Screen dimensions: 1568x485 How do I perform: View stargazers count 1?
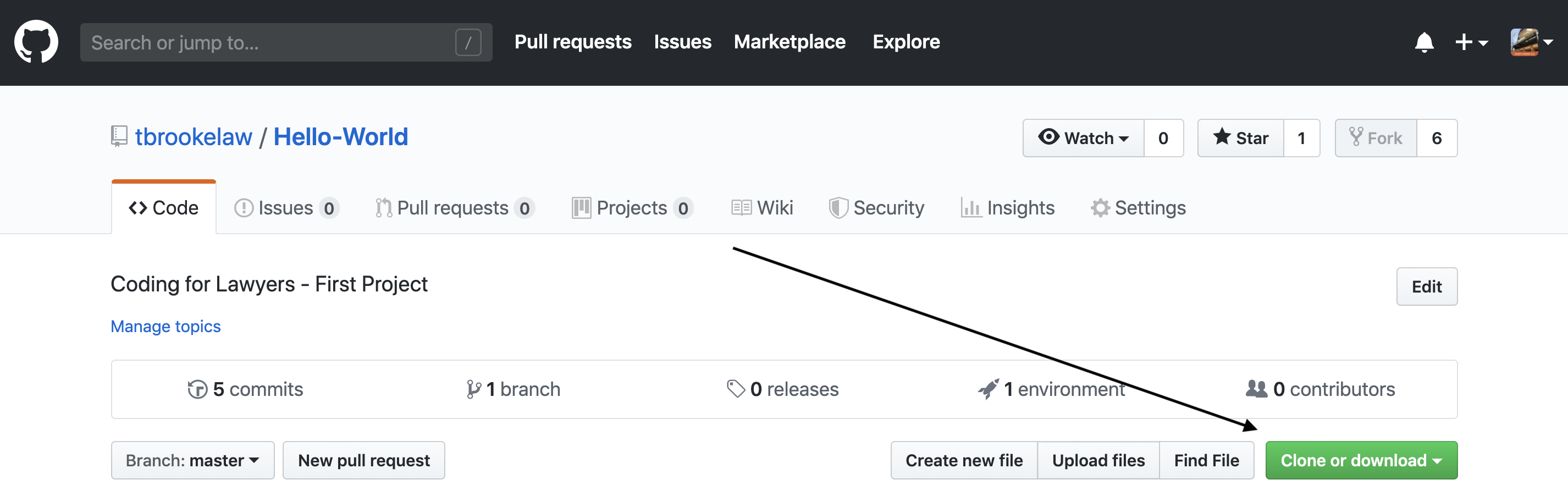[1301, 138]
